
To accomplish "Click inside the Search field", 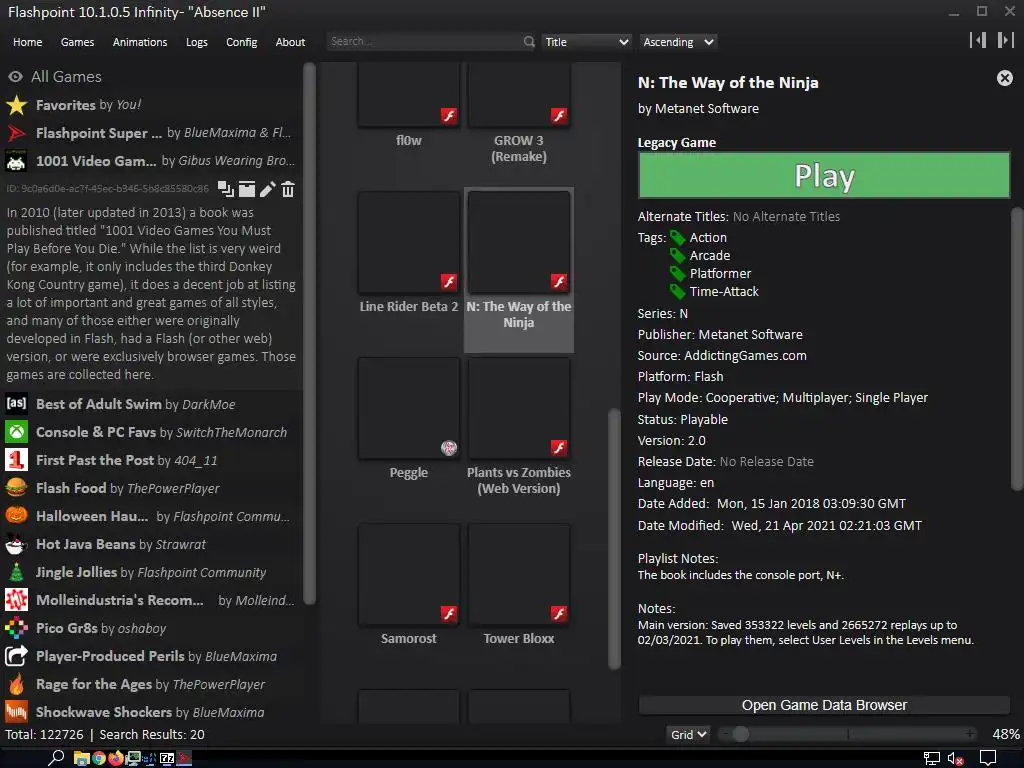I will [x=424, y=42].
